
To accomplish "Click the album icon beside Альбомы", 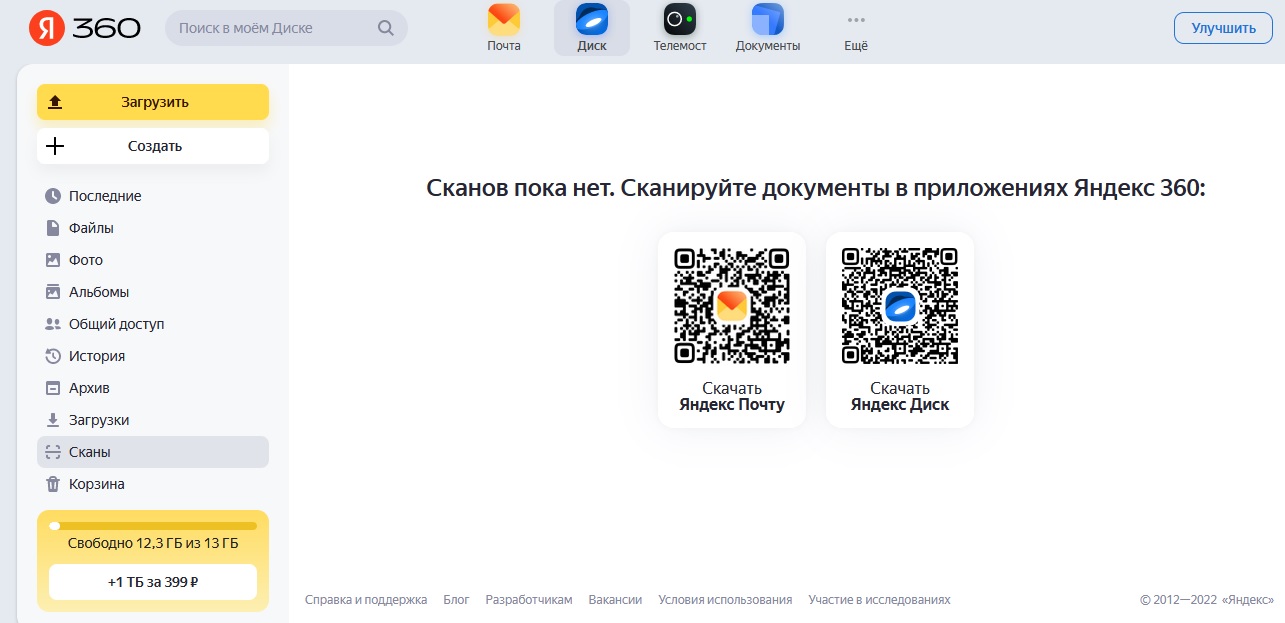I will click(x=53, y=292).
